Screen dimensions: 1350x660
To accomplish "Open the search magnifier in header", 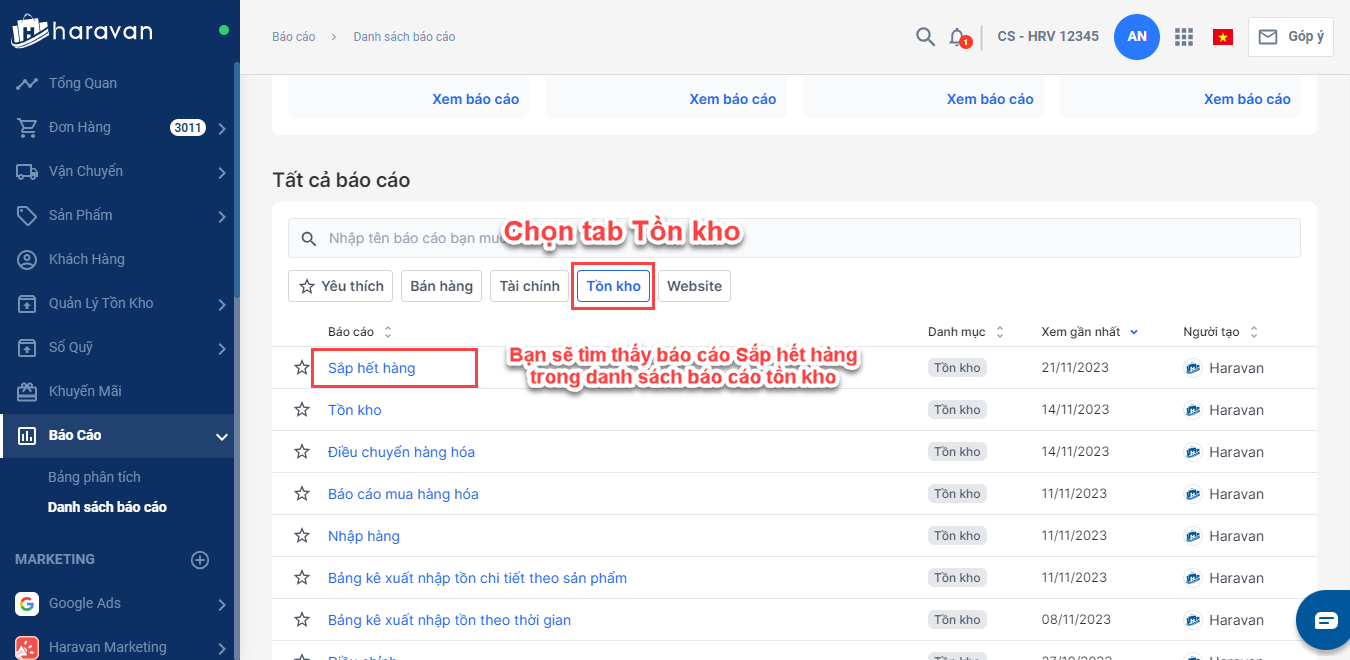I will (x=925, y=37).
